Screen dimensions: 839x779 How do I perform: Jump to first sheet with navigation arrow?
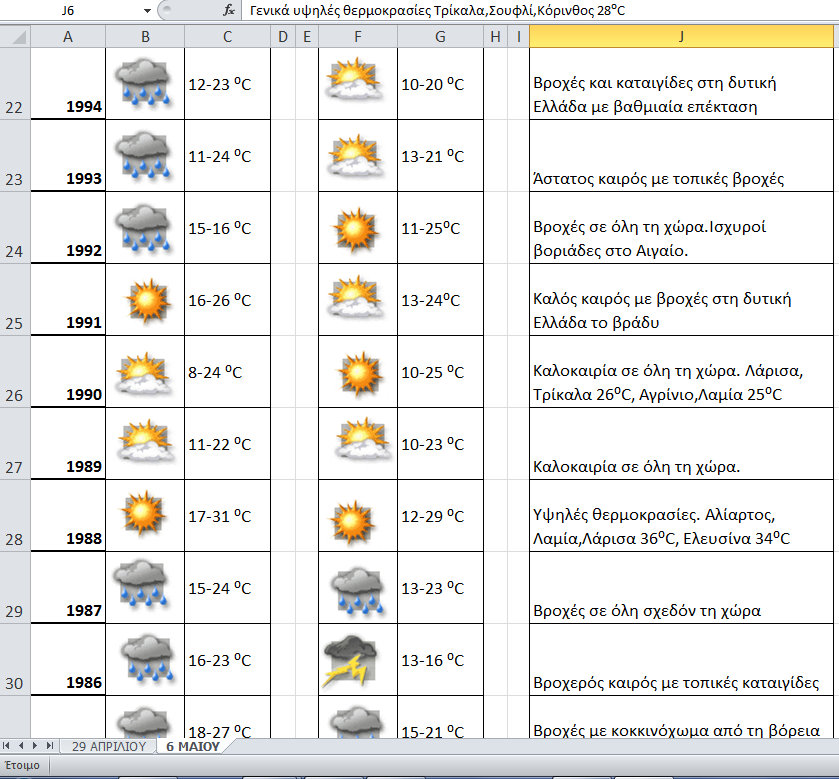pyautogui.click(x=9, y=746)
